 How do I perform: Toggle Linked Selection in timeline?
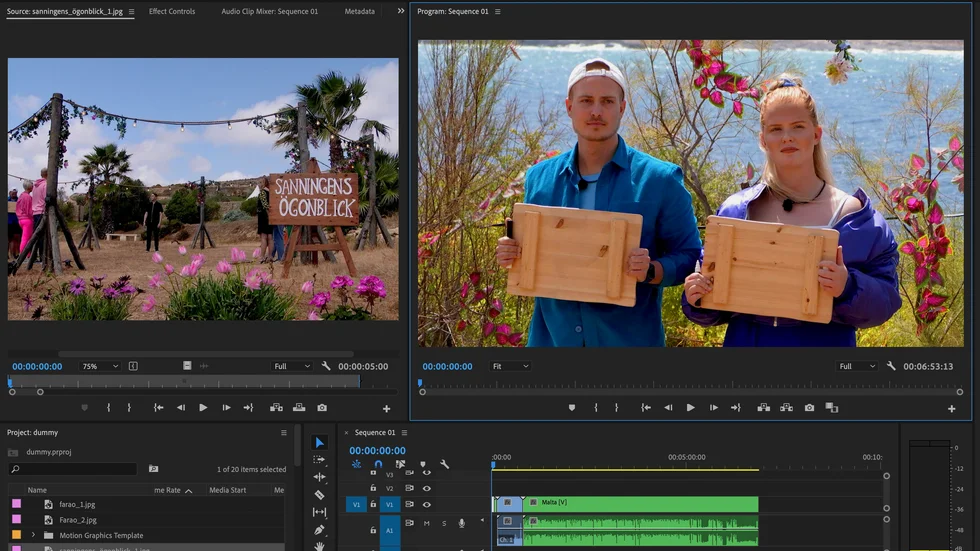[400, 464]
